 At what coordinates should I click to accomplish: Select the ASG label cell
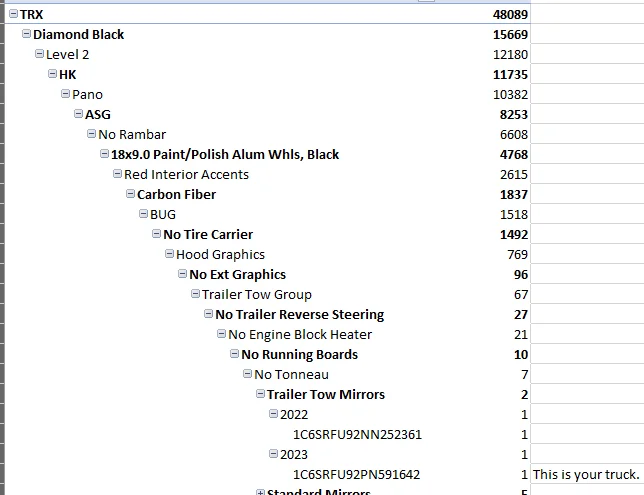(x=98, y=114)
